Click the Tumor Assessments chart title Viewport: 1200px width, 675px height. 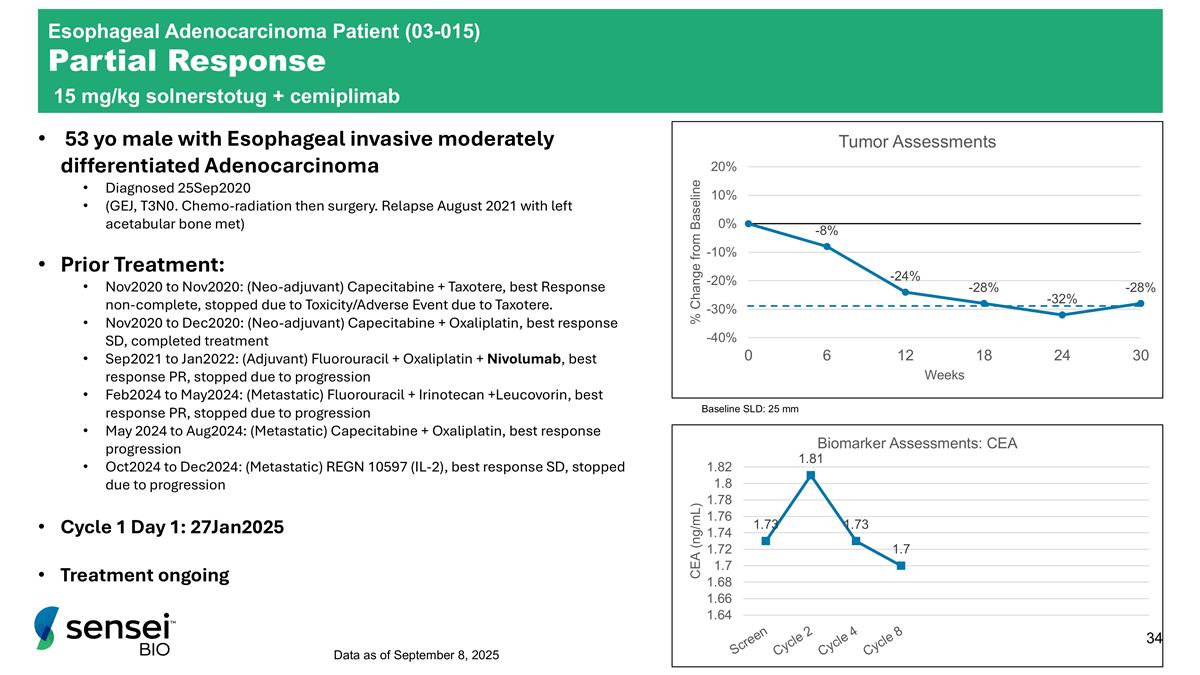[916, 142]
